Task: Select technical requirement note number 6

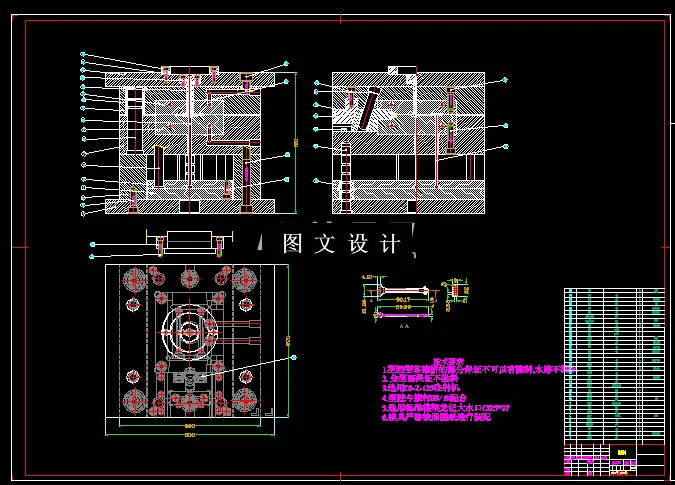Action: coord(436,417)
